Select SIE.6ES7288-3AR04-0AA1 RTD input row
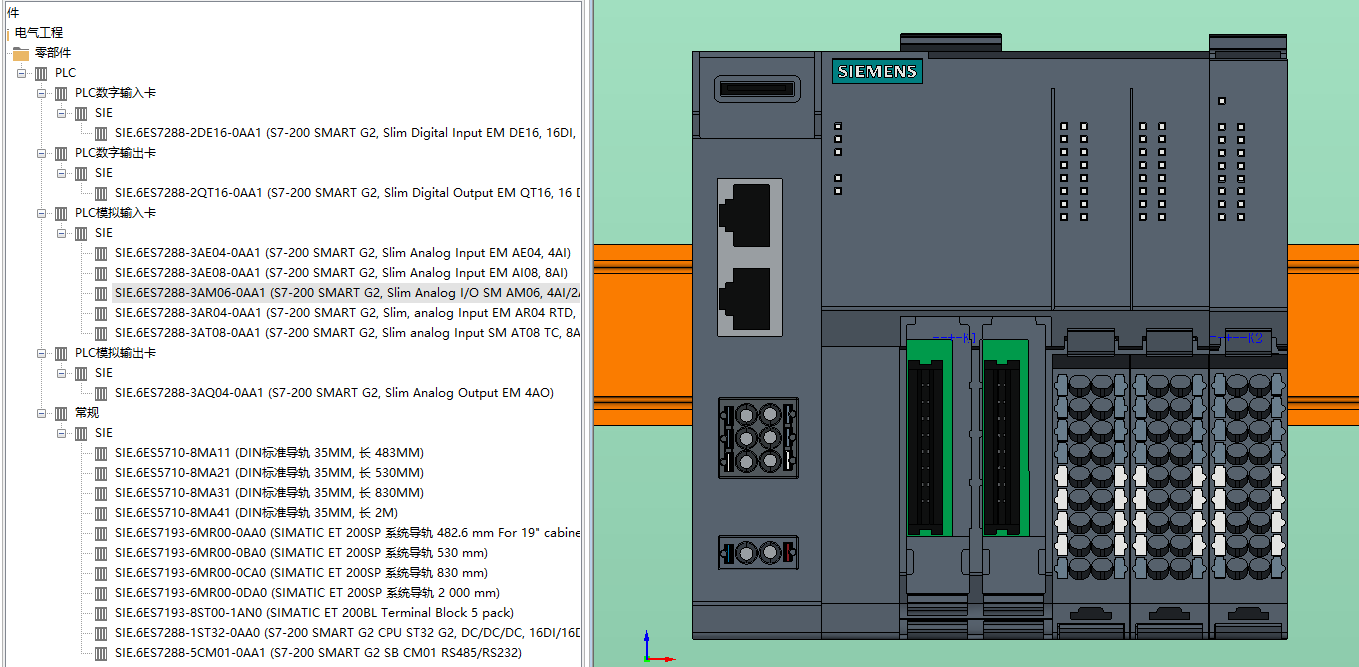Image resolution: width=1359 pixels, height=667 pixels. pyautogui.click(x=346, y=313)
